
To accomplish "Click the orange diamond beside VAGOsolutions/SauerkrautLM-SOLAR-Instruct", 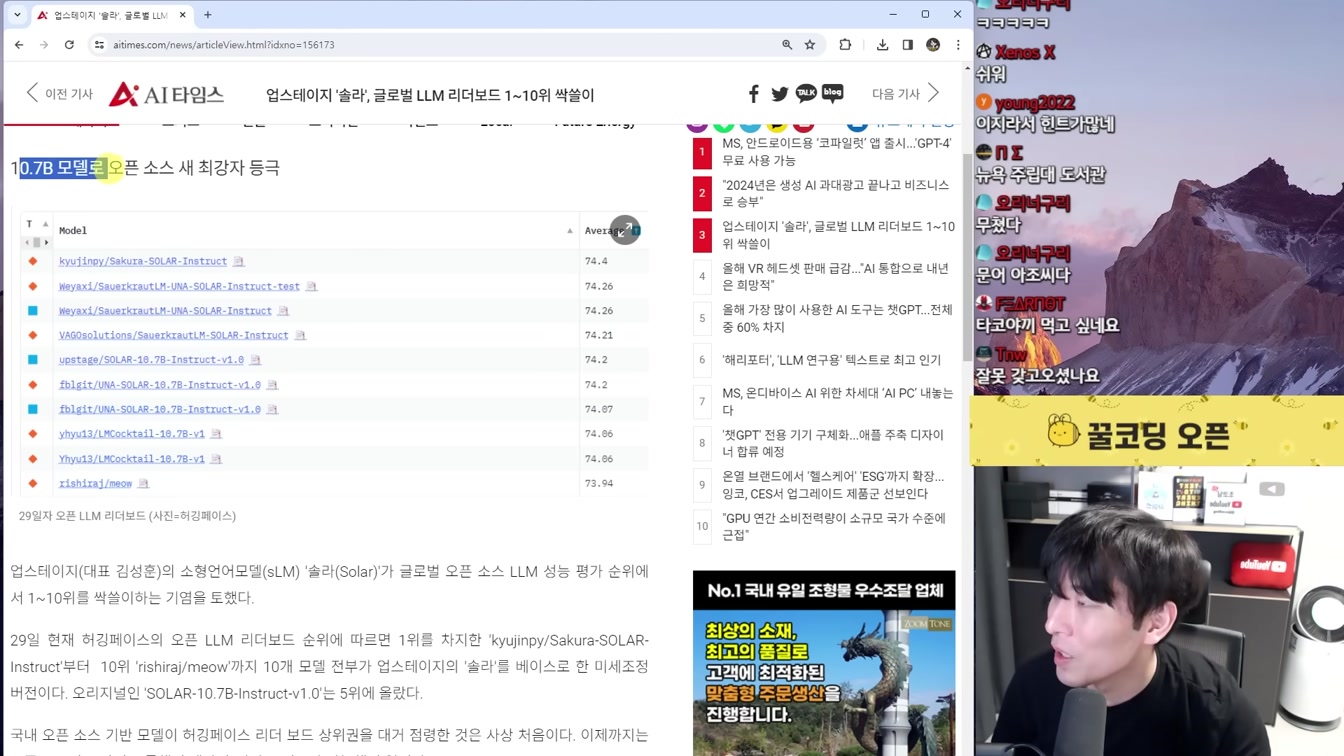I will tap(33, 335).
